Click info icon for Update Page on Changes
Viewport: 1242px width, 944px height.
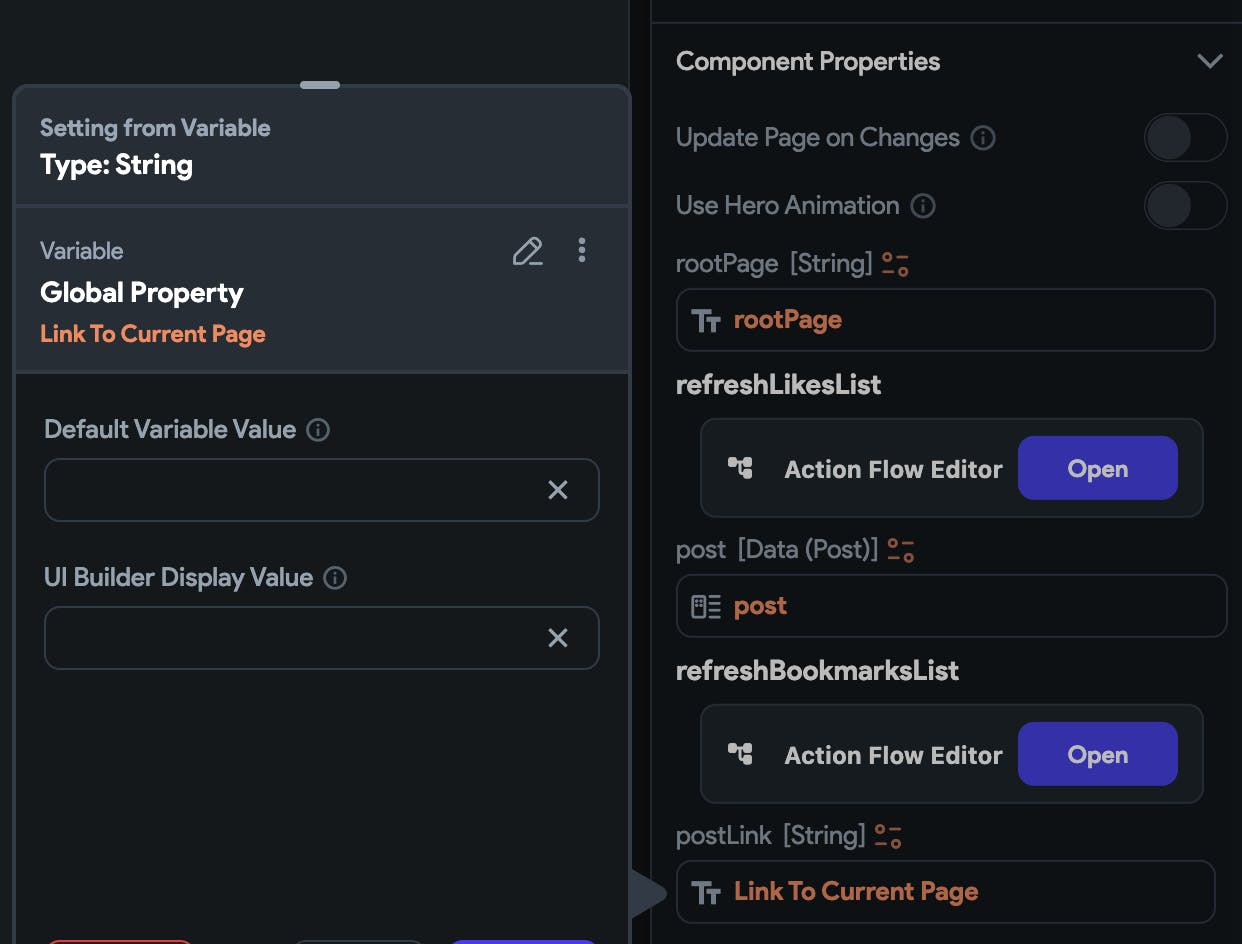tap(983, 138)
